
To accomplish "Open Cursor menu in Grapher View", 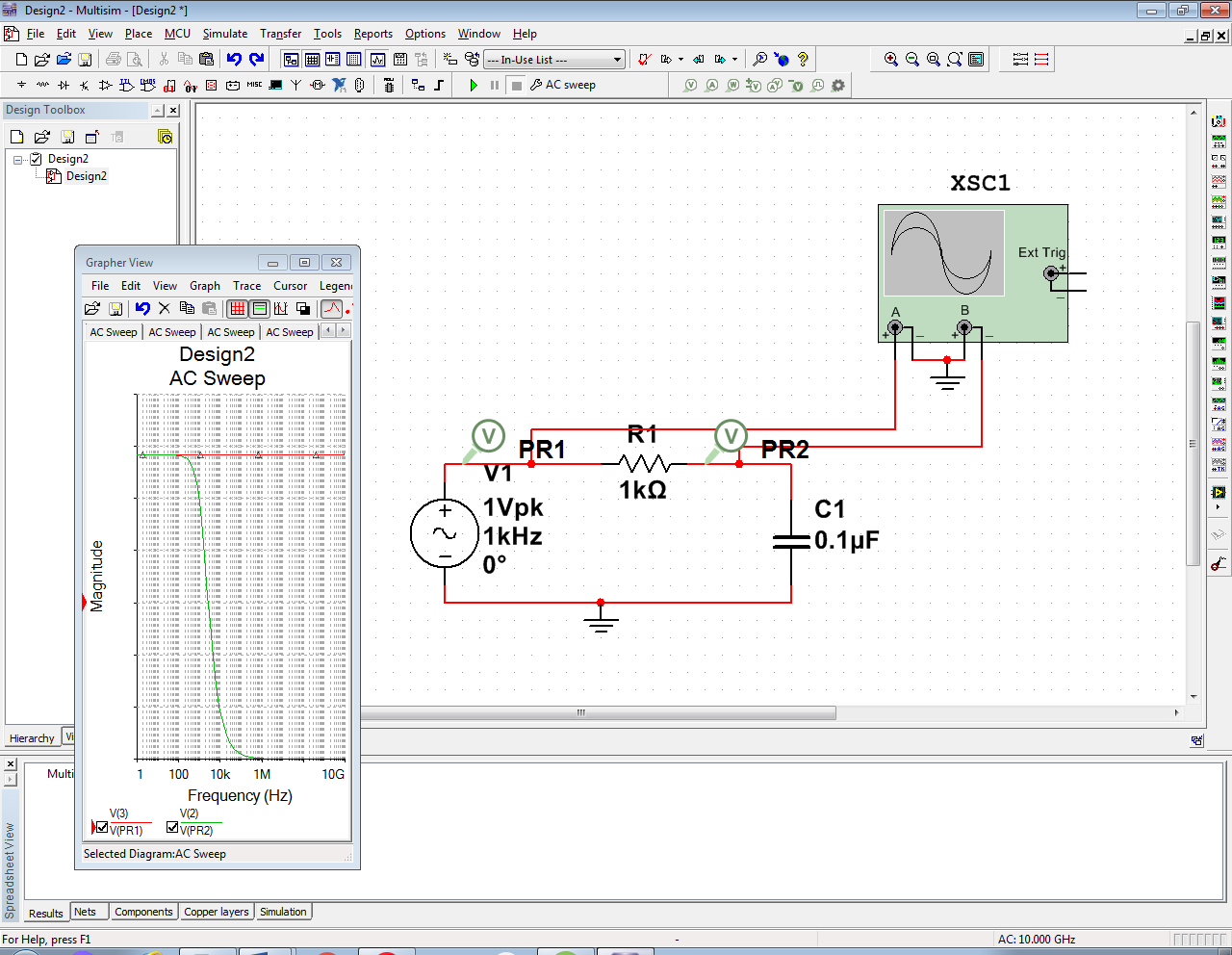I will tap(290, 286).
